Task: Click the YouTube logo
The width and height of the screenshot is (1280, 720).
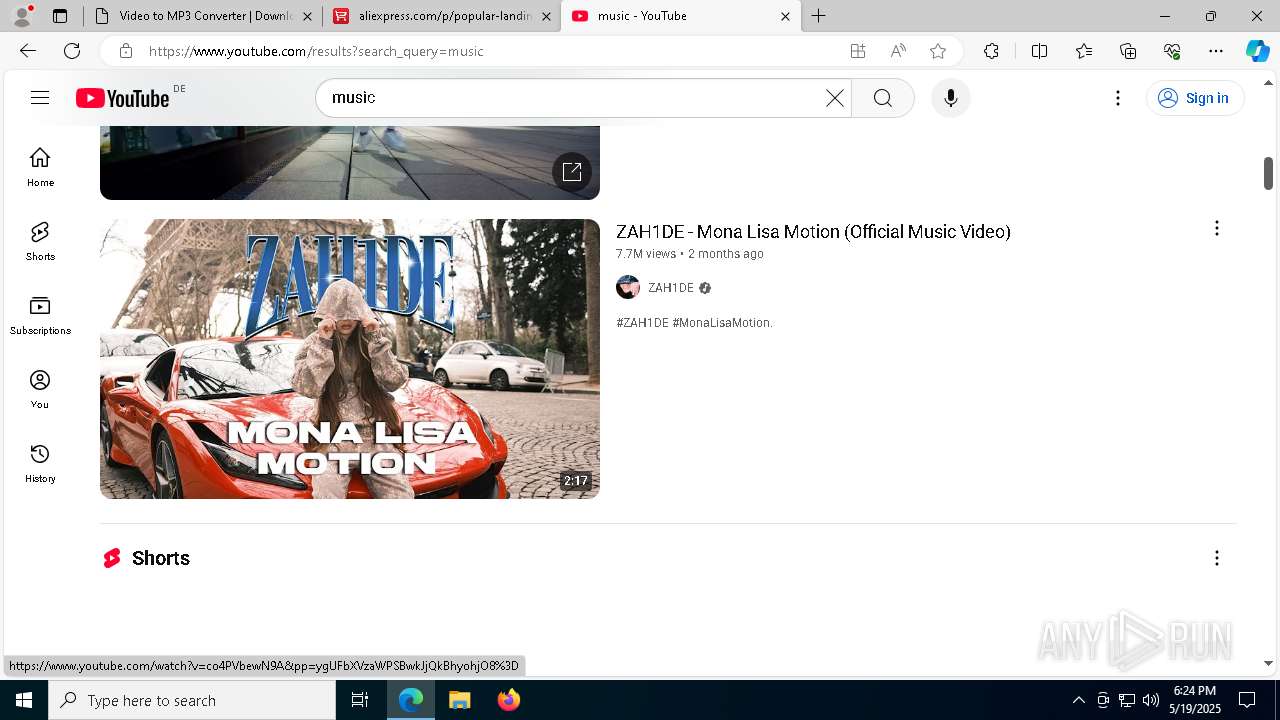Action: (123, 98)
